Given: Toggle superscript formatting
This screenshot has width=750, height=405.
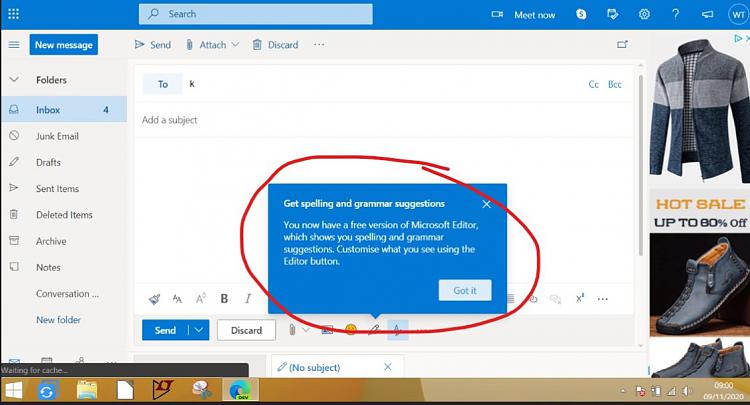Looking at the screenshot, I should pos(580,299).
